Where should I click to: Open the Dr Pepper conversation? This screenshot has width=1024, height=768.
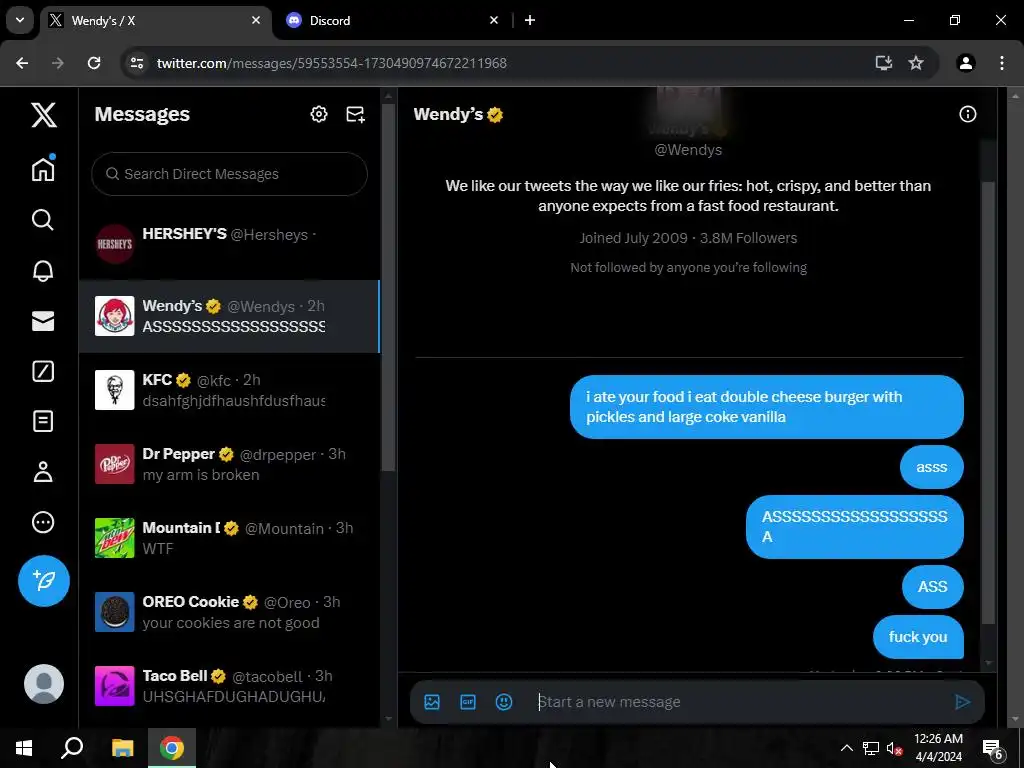click(229, 464)
